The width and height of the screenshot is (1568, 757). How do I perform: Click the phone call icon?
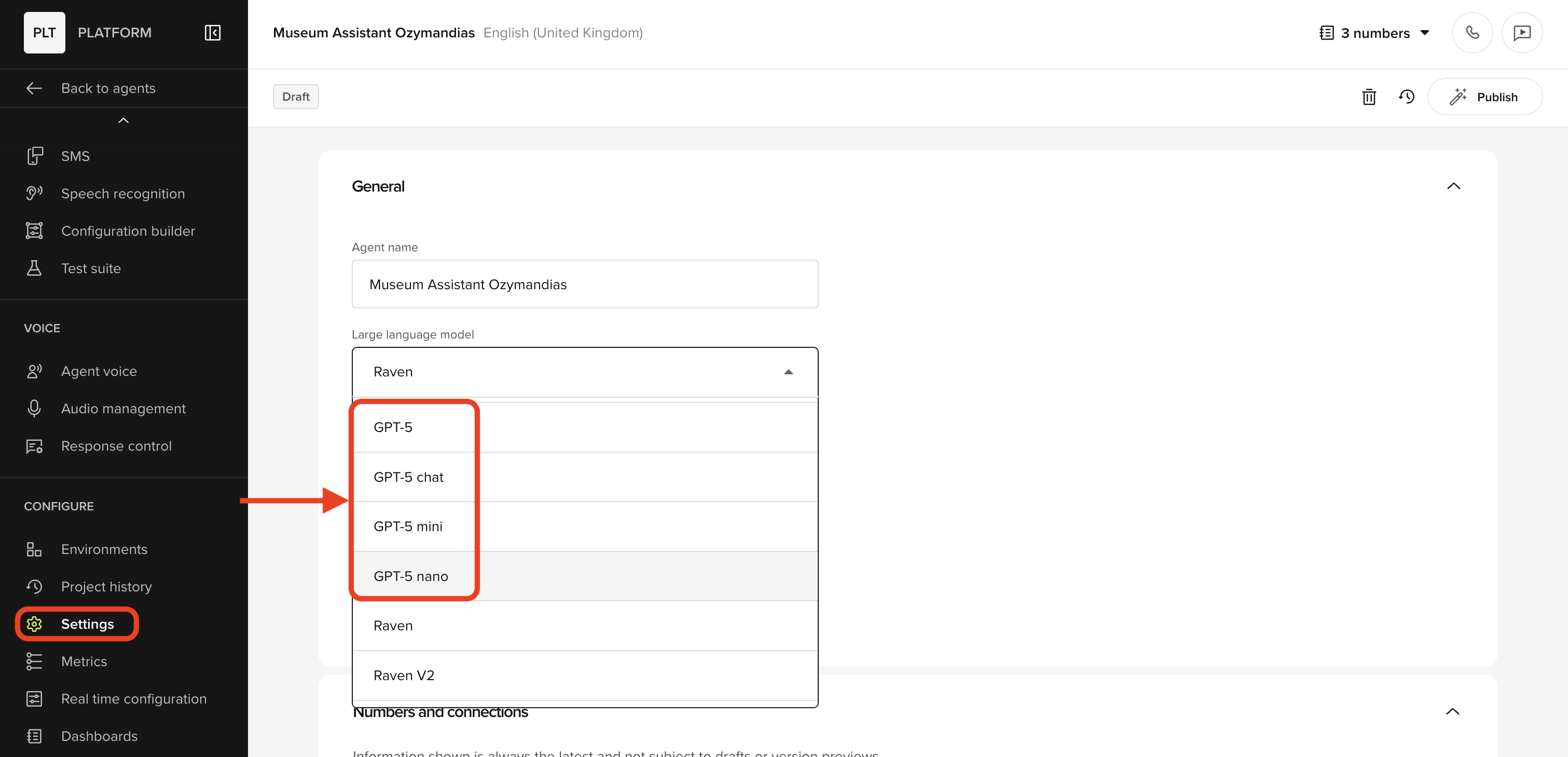coord(1472,33)
